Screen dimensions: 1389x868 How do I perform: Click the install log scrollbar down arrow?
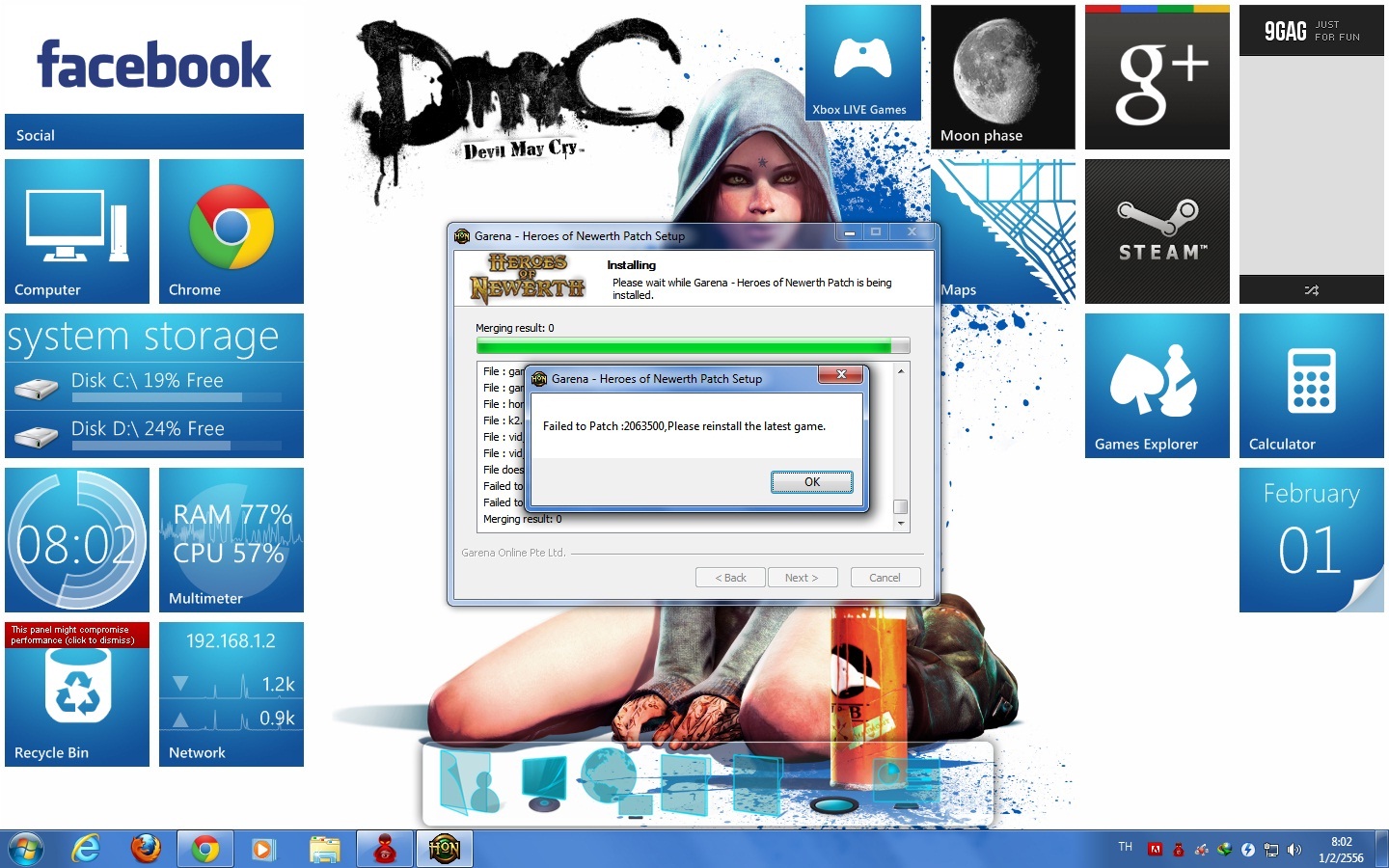click(x=901, y=523)
